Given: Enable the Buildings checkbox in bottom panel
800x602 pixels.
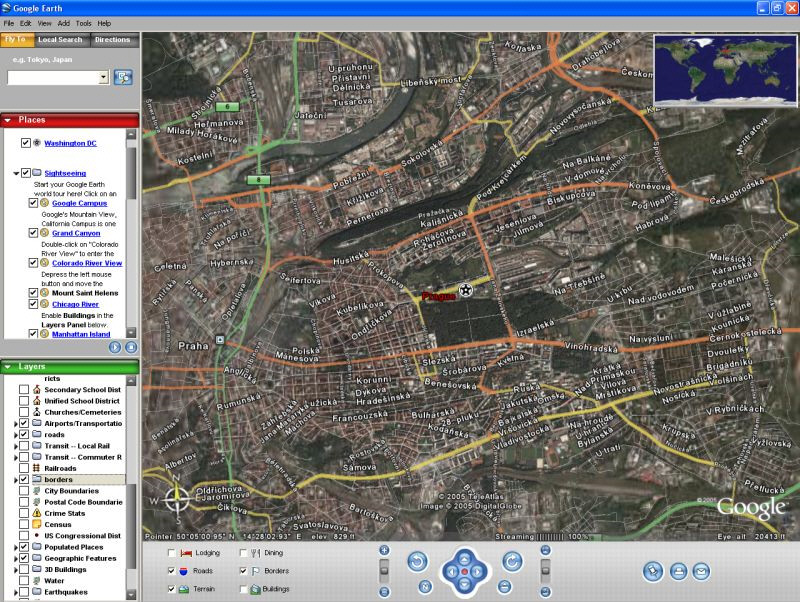Looking at the screenshot, I should [243, 588].
